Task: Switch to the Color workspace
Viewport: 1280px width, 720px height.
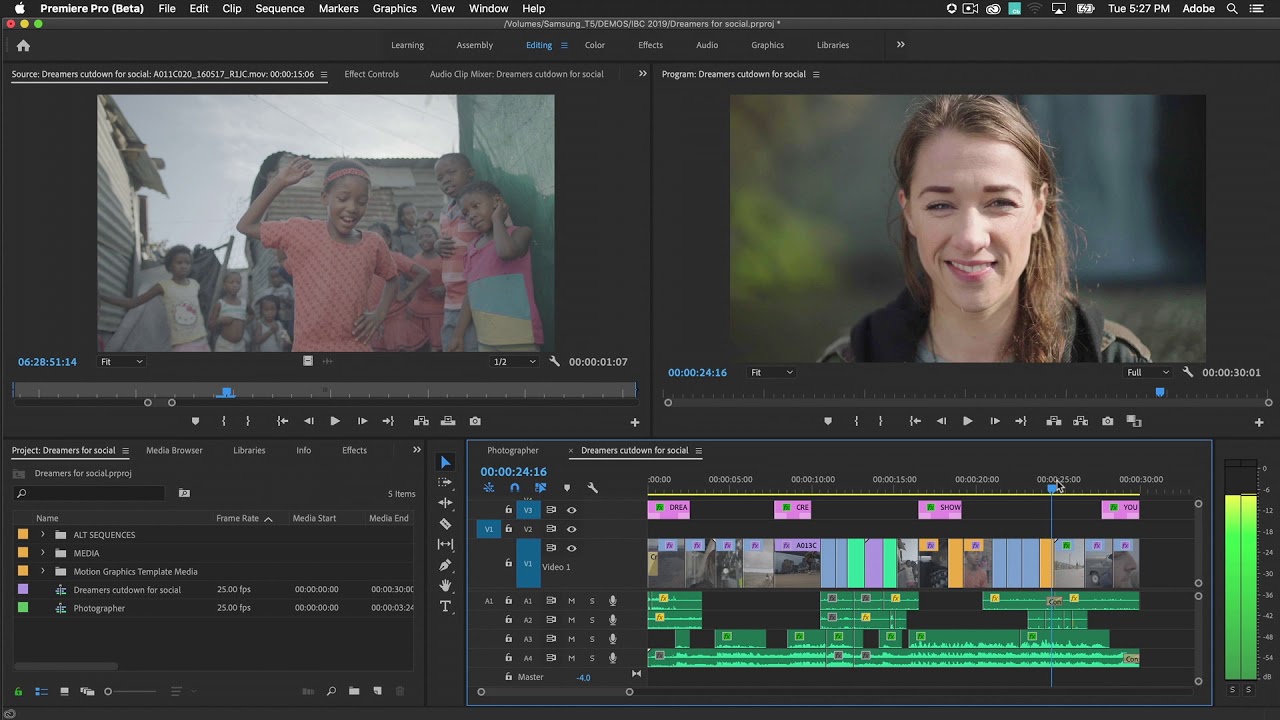Action: 594,45
